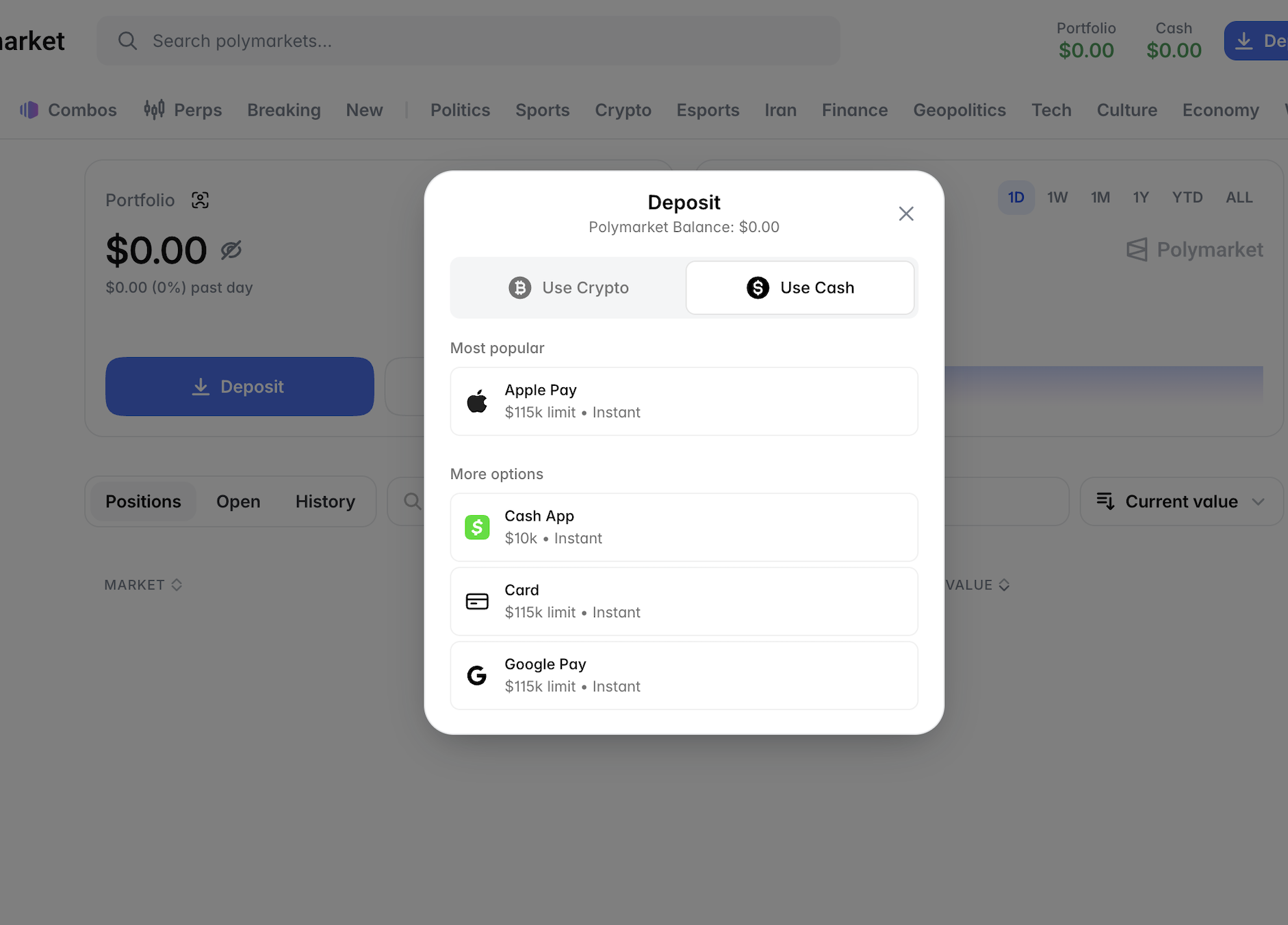Sort by VALUE column
Image resolution: width=1288 pixels, height=925 pixels.
click(x=977, y=585)
